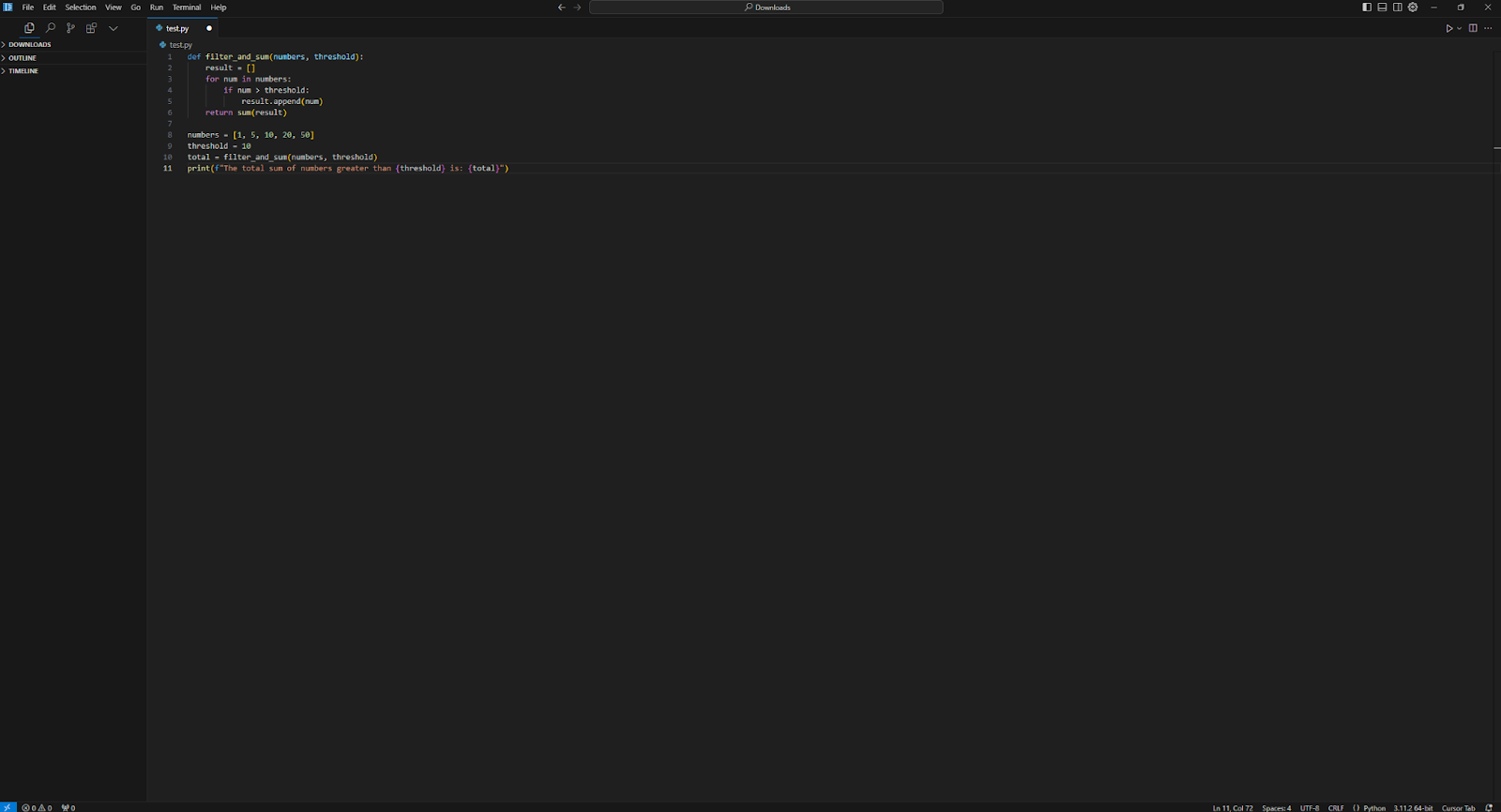
Task: Click the Python language mode button
Action: click(1374, 807)
